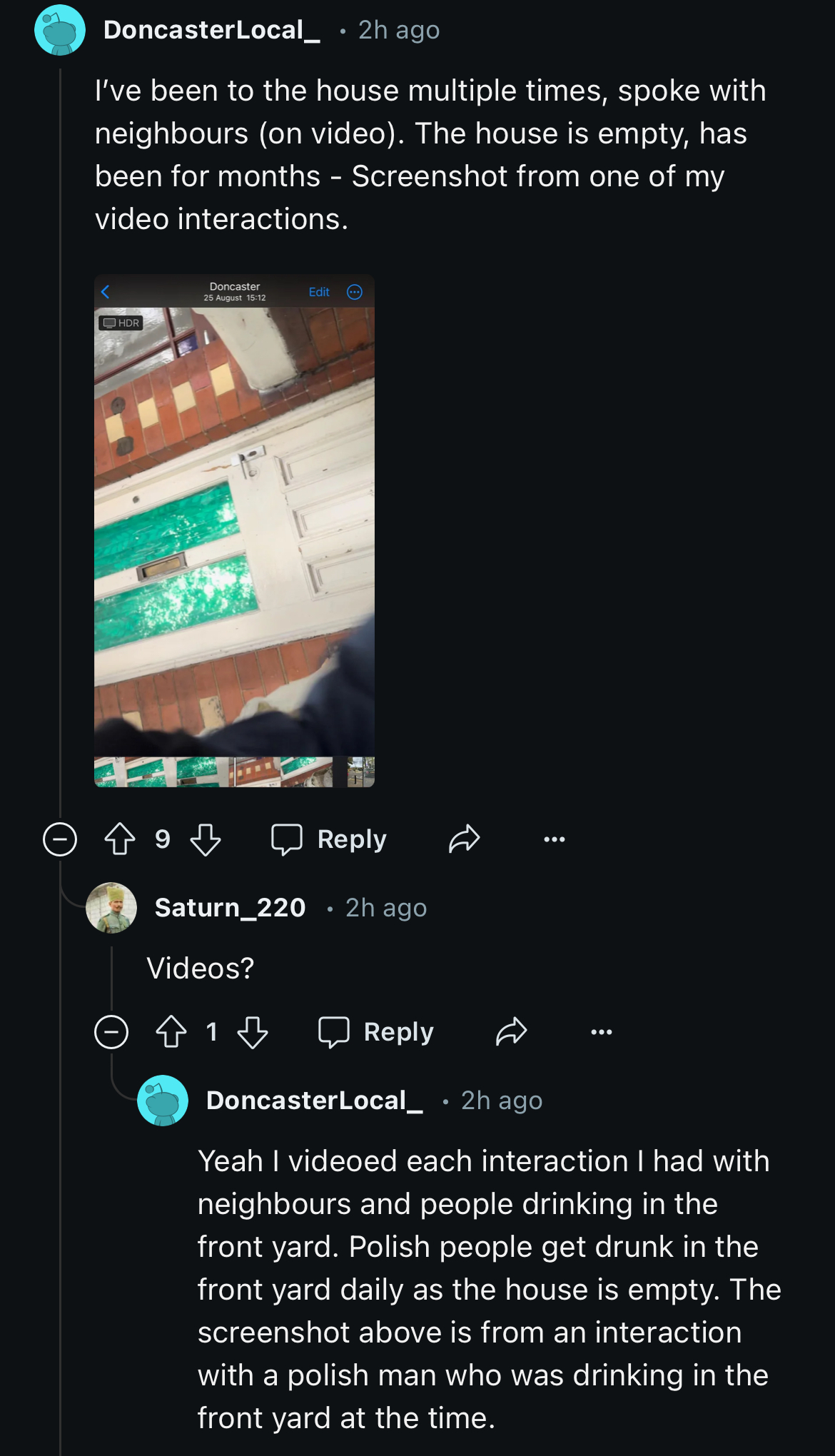Share DoncasterLocal_'s first comment
The image size is (835, 1456).
[464, 839]
